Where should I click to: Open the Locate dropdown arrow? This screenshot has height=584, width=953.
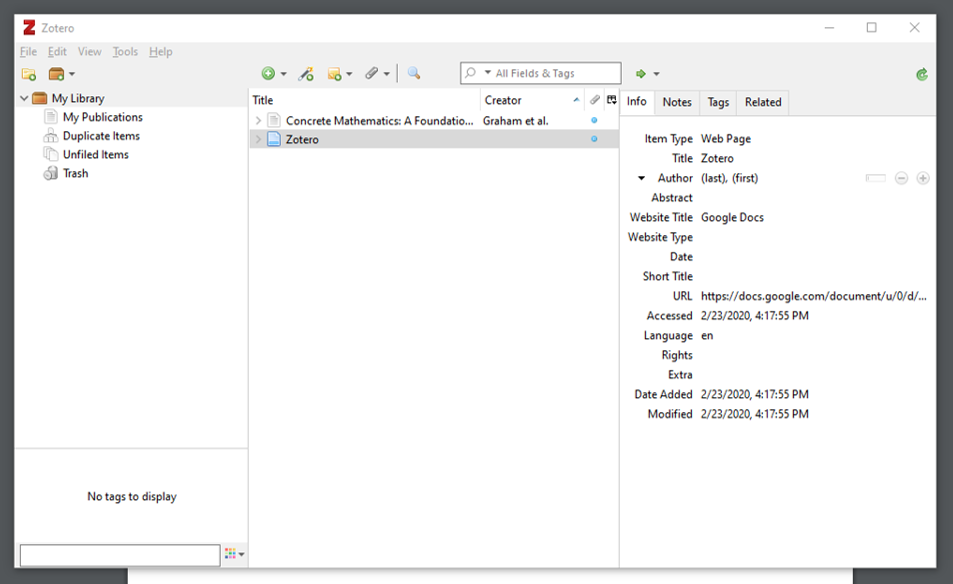click(656, 74)
